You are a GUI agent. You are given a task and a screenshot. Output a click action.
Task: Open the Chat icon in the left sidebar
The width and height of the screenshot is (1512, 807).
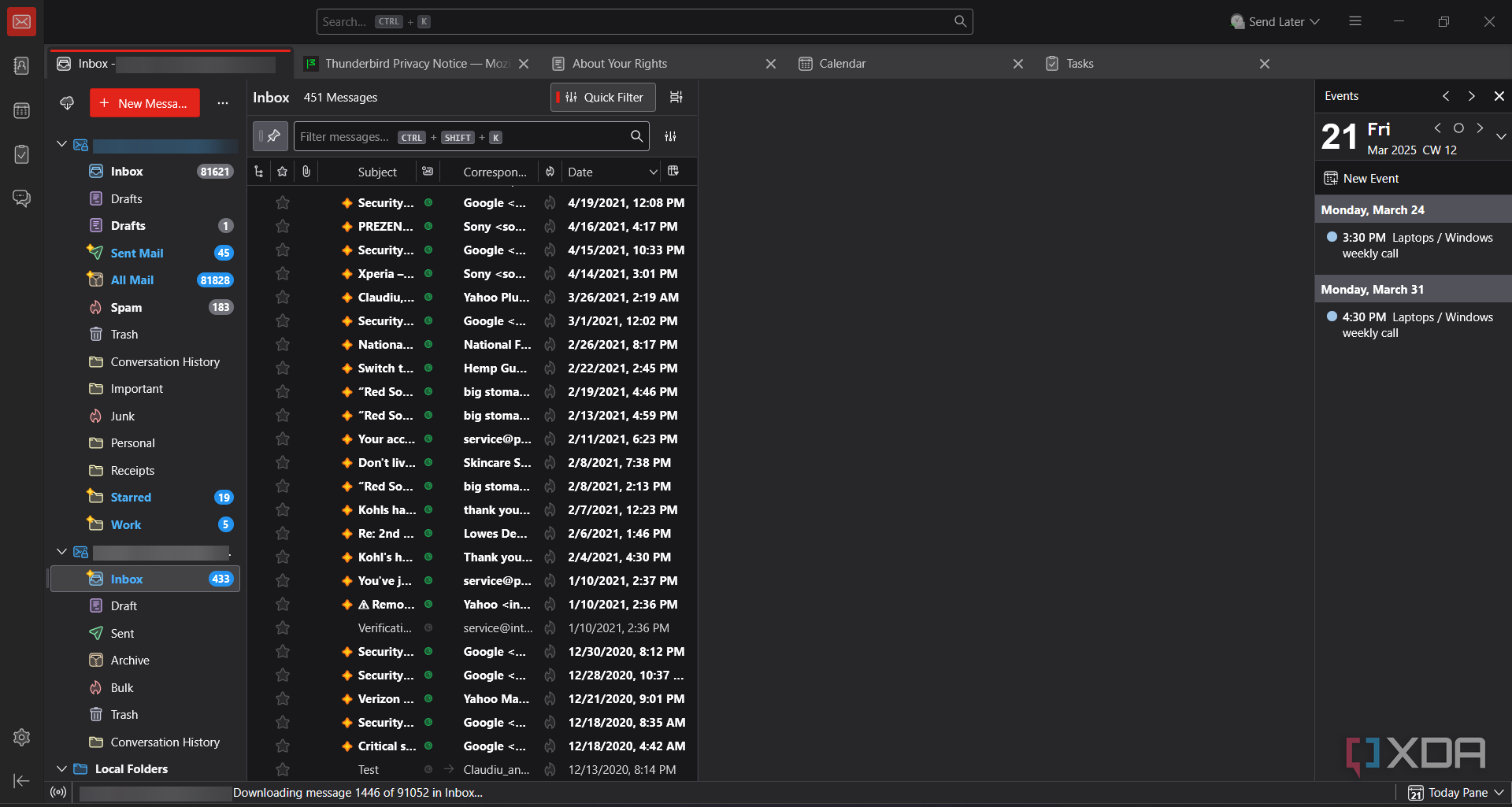click(21, 198)
